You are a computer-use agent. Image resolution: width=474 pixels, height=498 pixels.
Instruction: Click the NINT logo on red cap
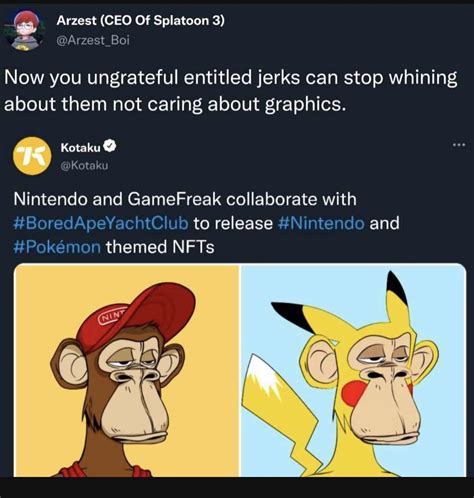click(112, 315)
